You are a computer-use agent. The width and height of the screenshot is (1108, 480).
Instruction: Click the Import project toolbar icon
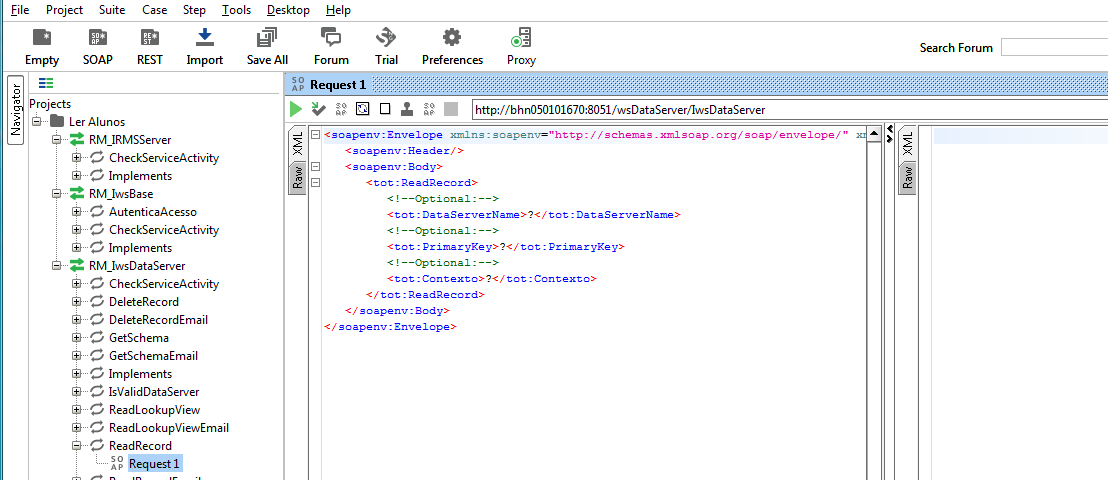pyautogui.click(x=205, y=47)
